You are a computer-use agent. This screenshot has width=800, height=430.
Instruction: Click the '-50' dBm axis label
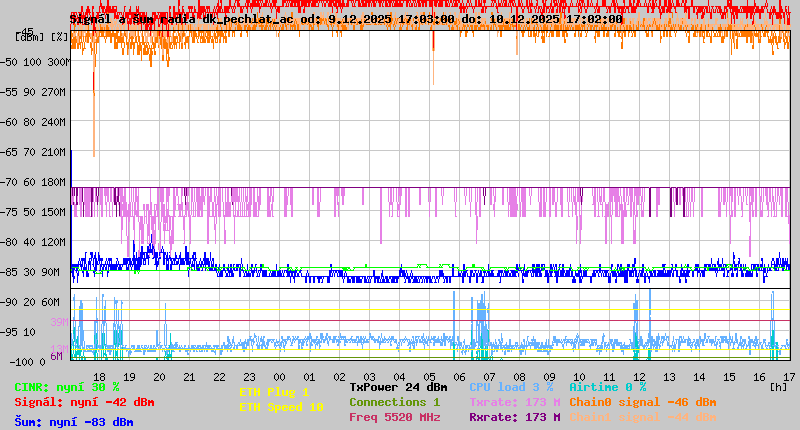(8, 62)
